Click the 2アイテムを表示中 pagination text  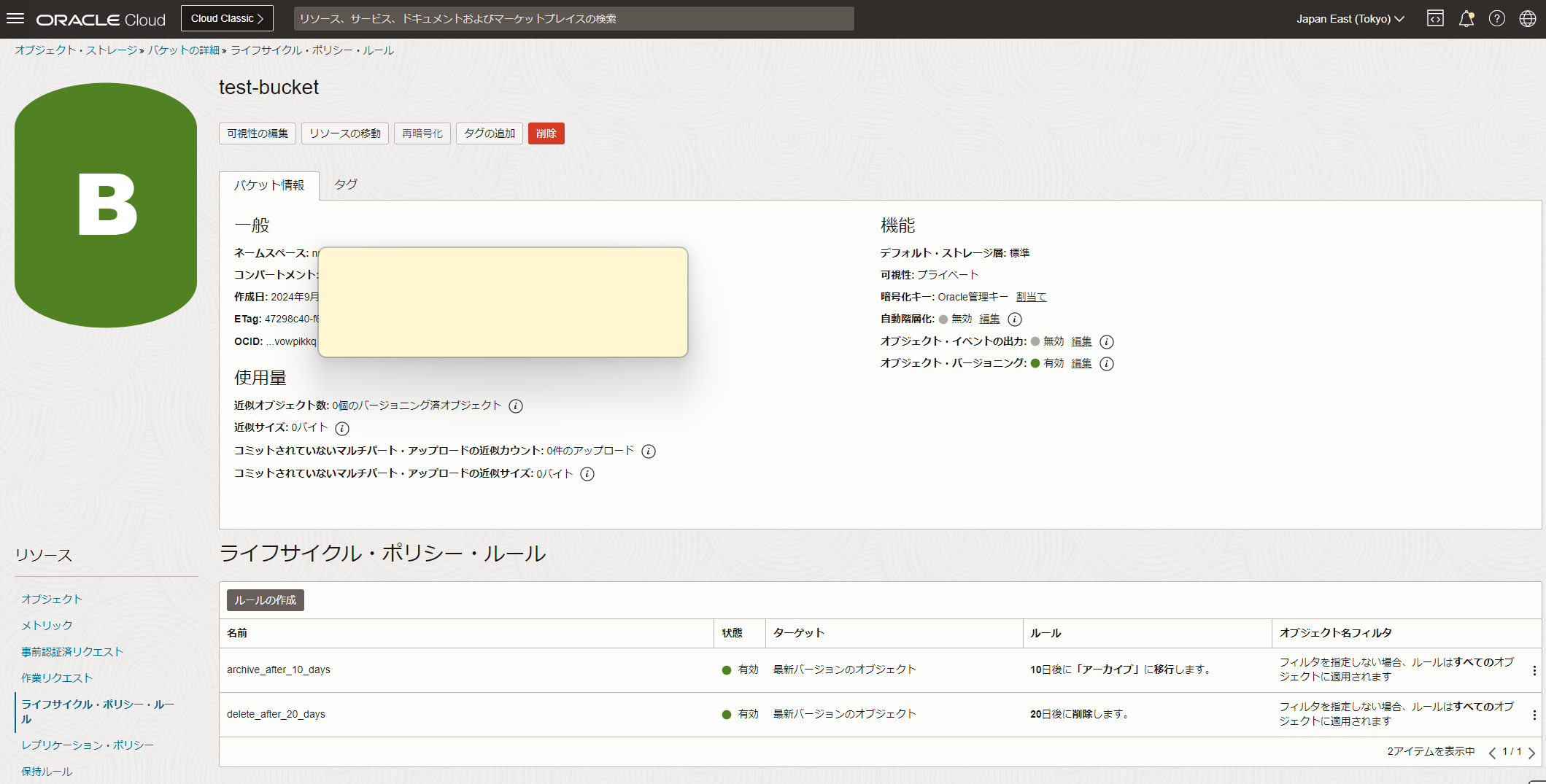1431,752
